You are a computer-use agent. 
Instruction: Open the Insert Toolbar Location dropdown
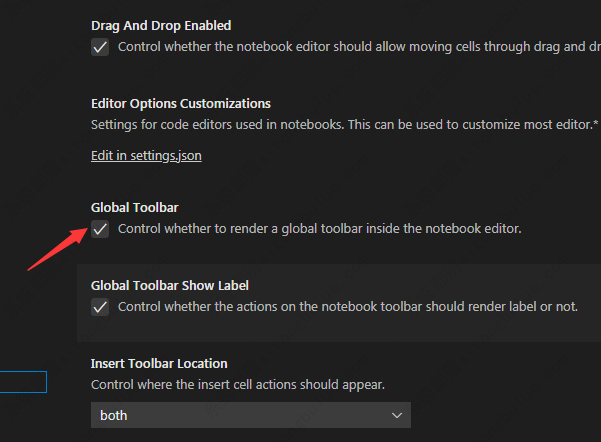point(250,415)
